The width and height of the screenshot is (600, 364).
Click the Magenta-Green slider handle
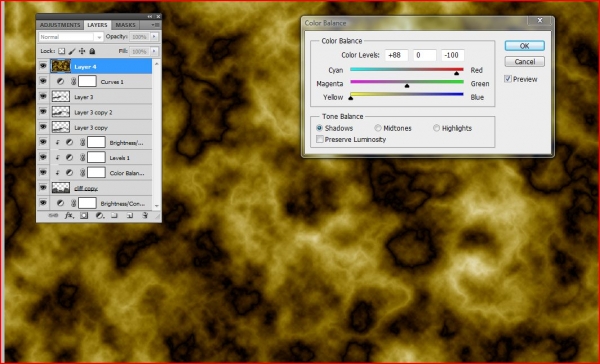click(407, 86)
